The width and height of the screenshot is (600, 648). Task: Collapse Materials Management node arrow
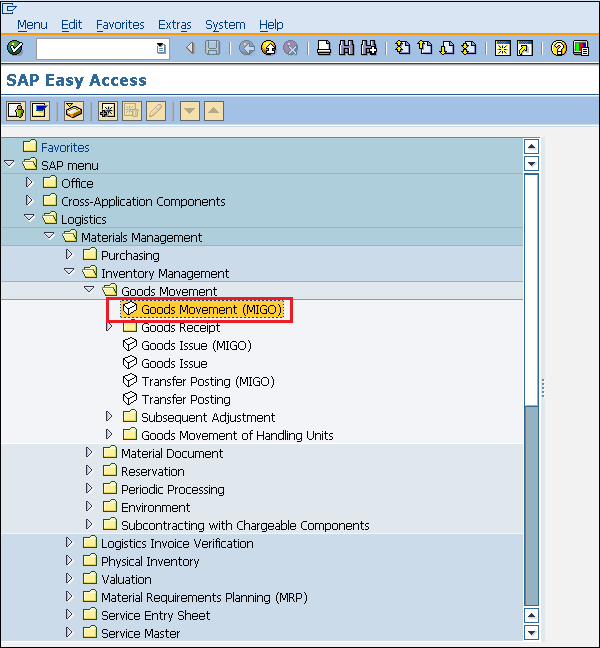click(49, 236)
